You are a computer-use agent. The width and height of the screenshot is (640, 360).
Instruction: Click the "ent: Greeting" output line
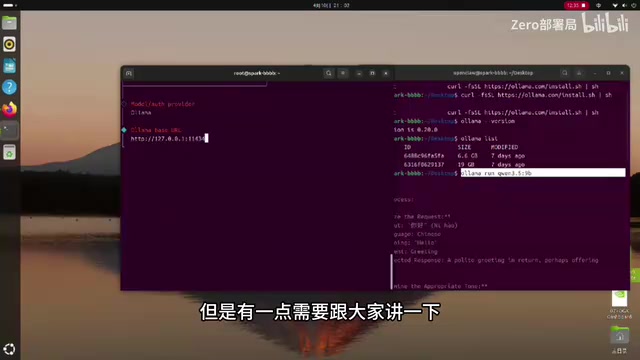[x=416, y=252]
